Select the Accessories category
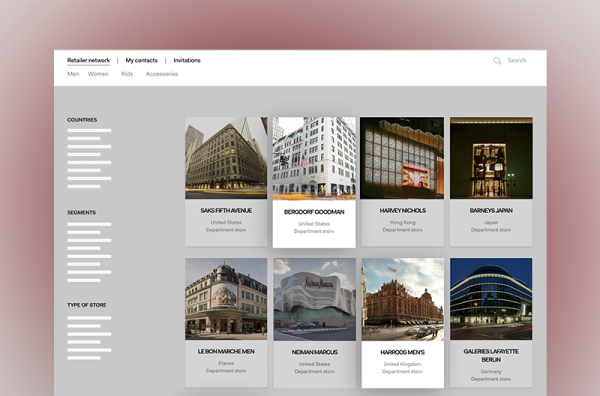 [161, 74]
